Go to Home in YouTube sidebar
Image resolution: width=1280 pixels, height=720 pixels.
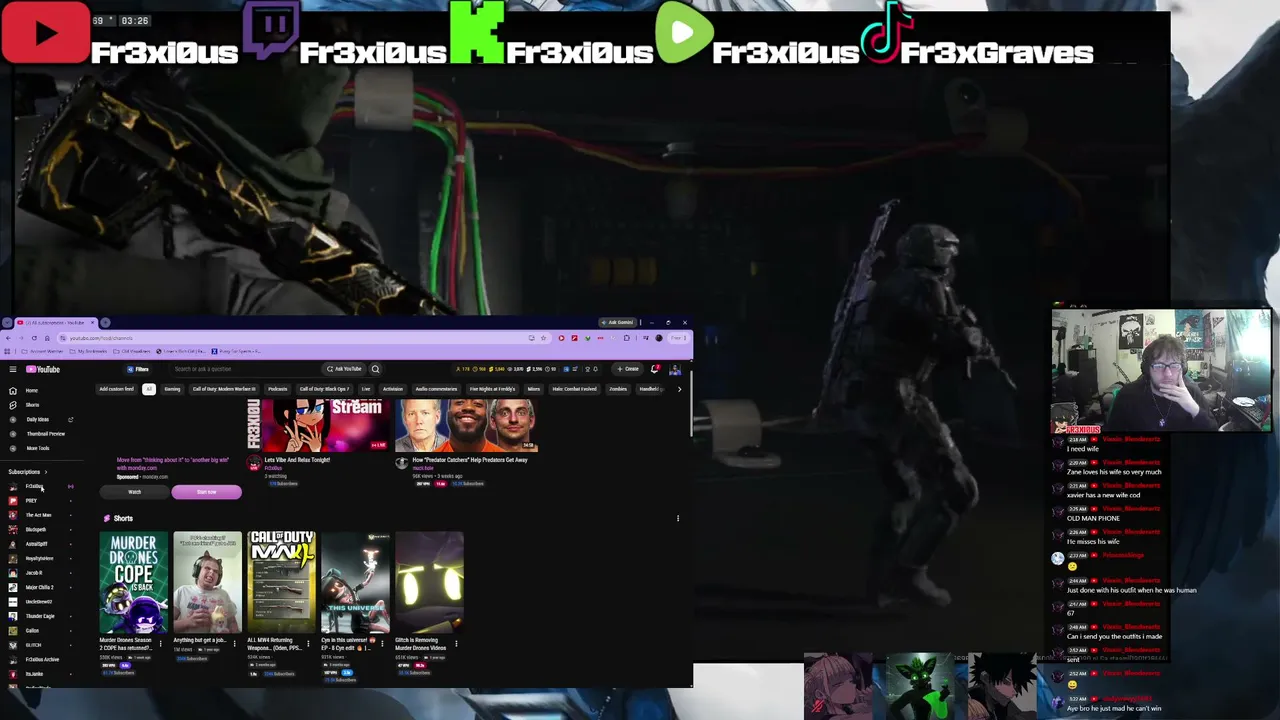point(32,390)
